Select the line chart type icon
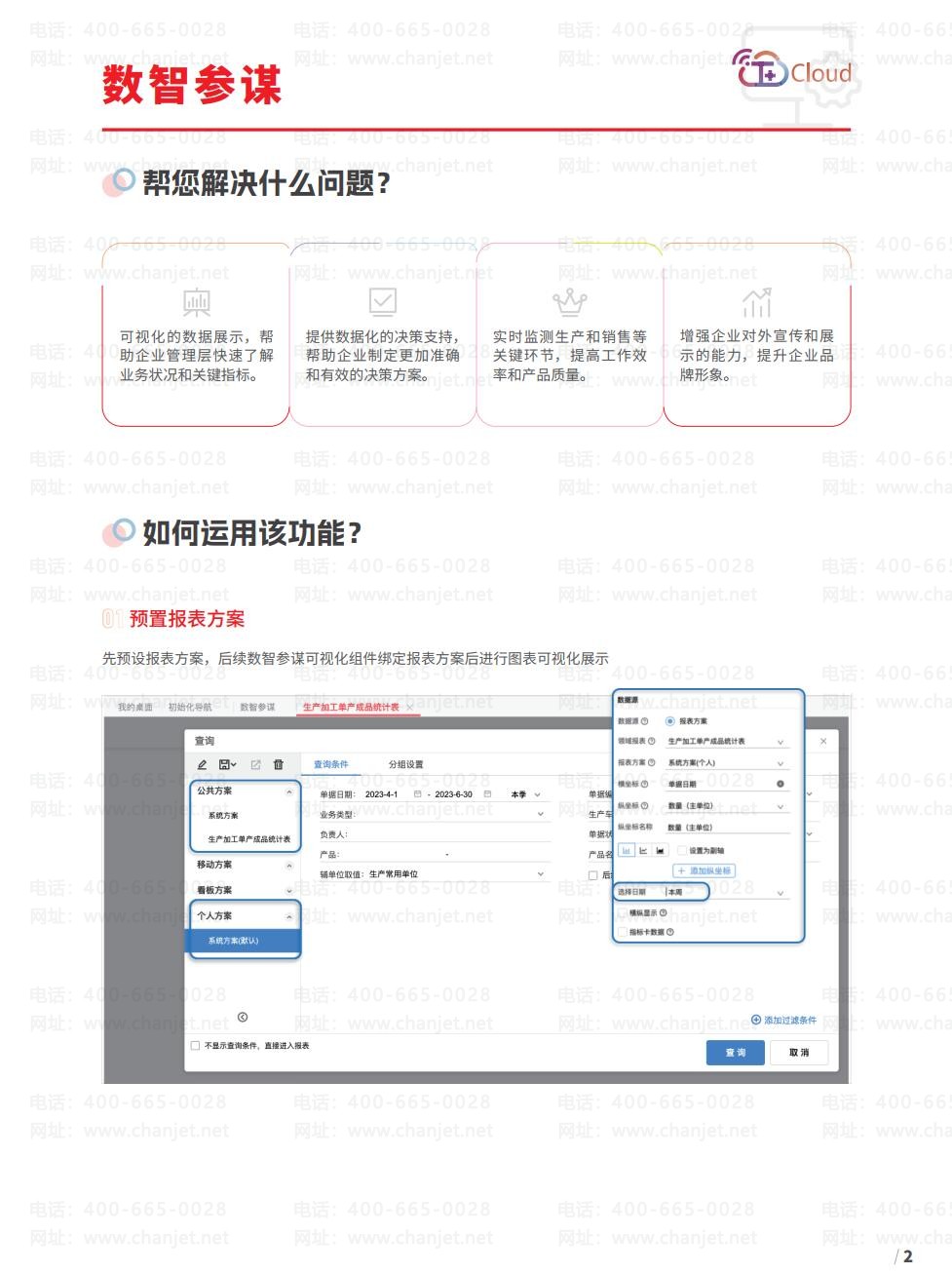 coord(642,850)
